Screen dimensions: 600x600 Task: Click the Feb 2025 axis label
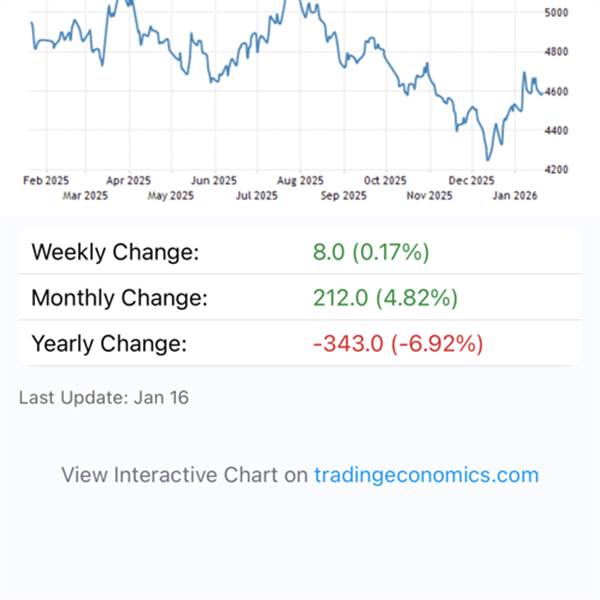pyautogui.click(x=46, y=181)
